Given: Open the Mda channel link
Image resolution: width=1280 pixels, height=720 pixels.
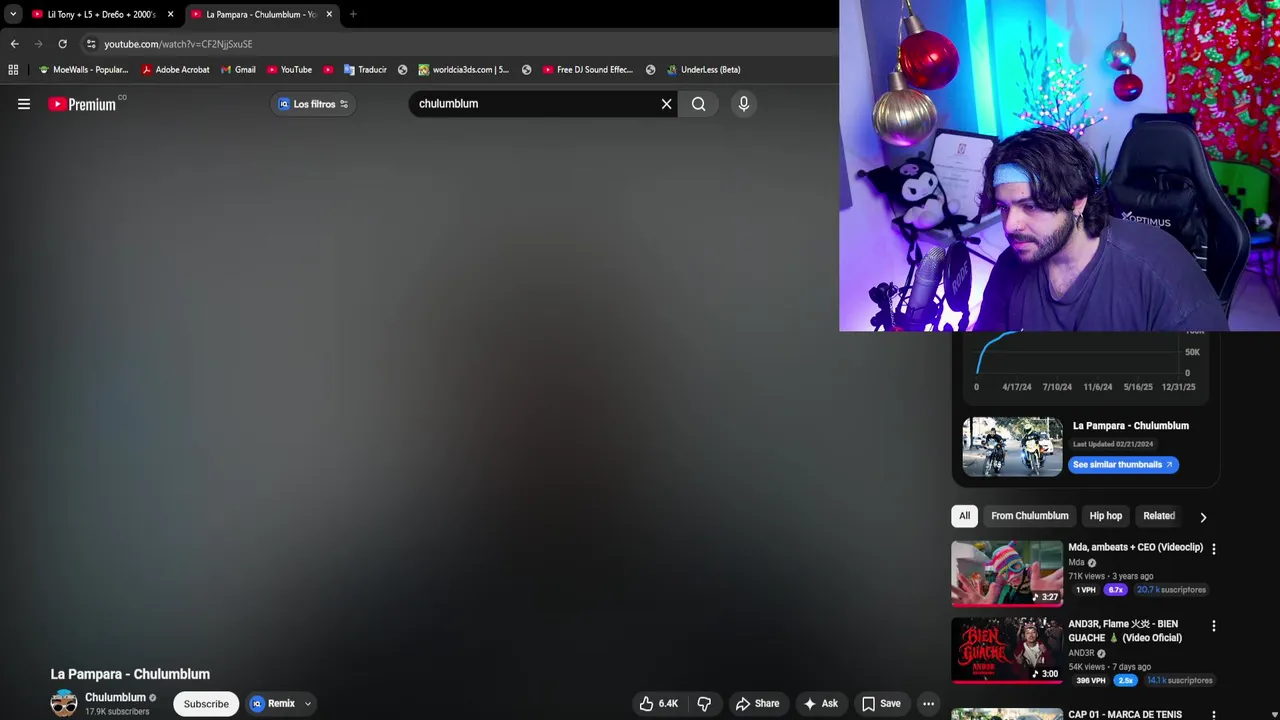Looking at the screenshot, I should (1076, 563).
